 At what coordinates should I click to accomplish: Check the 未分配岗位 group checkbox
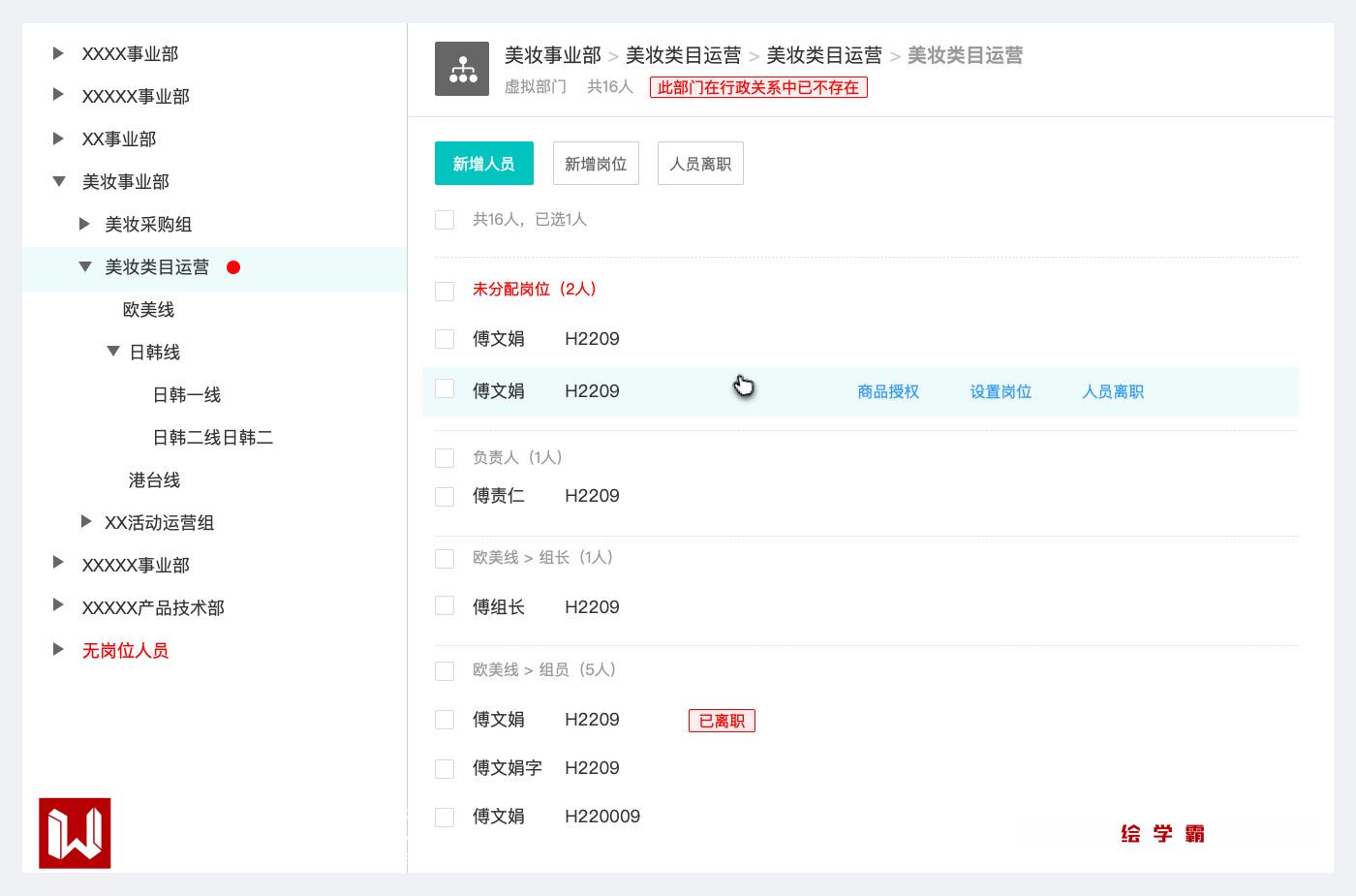click(445, 291)
